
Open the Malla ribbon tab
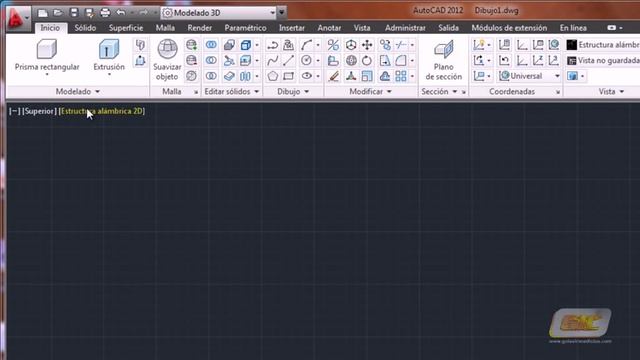(165, 28)
